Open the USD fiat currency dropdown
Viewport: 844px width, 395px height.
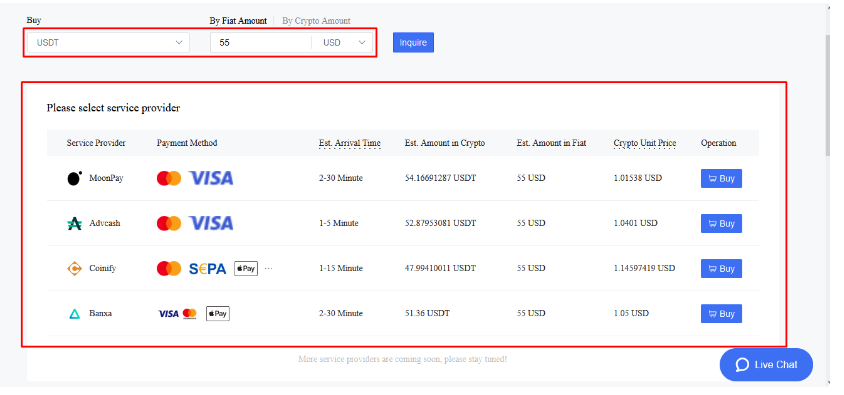pyautogui.click(x=344, y=43)
